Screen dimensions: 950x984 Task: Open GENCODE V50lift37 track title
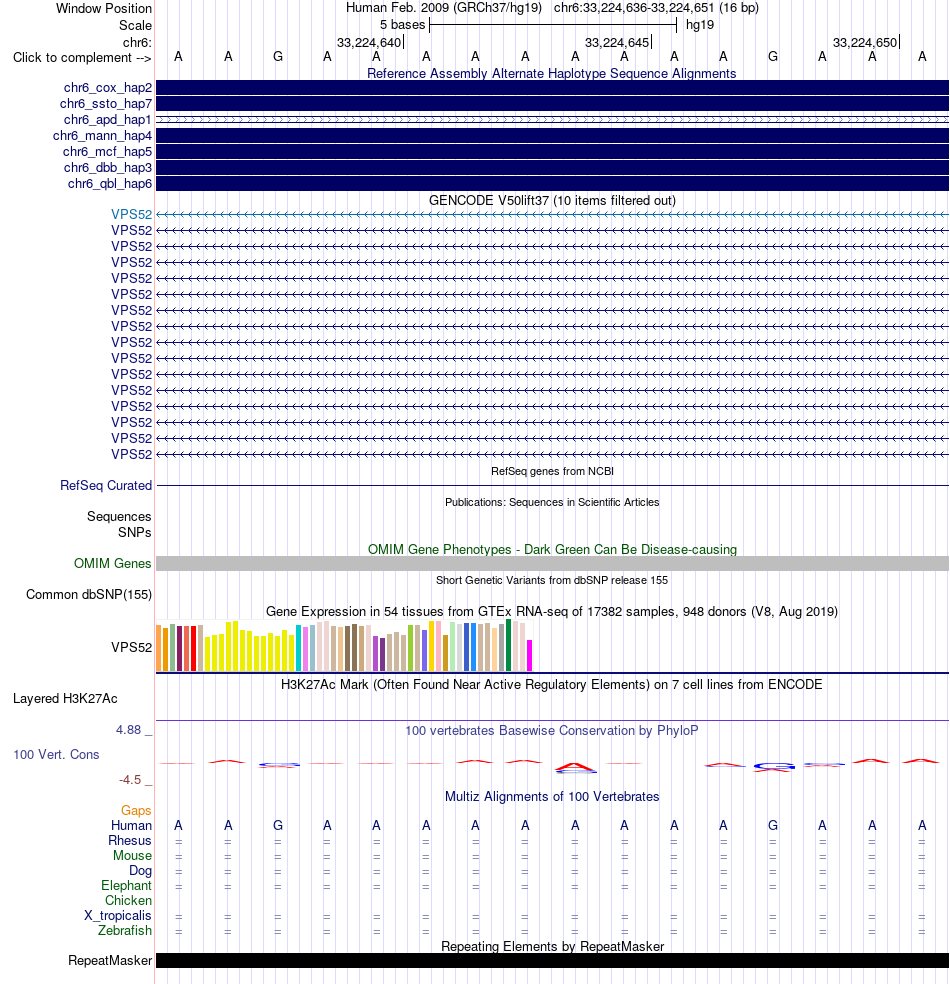coord(552,200)
